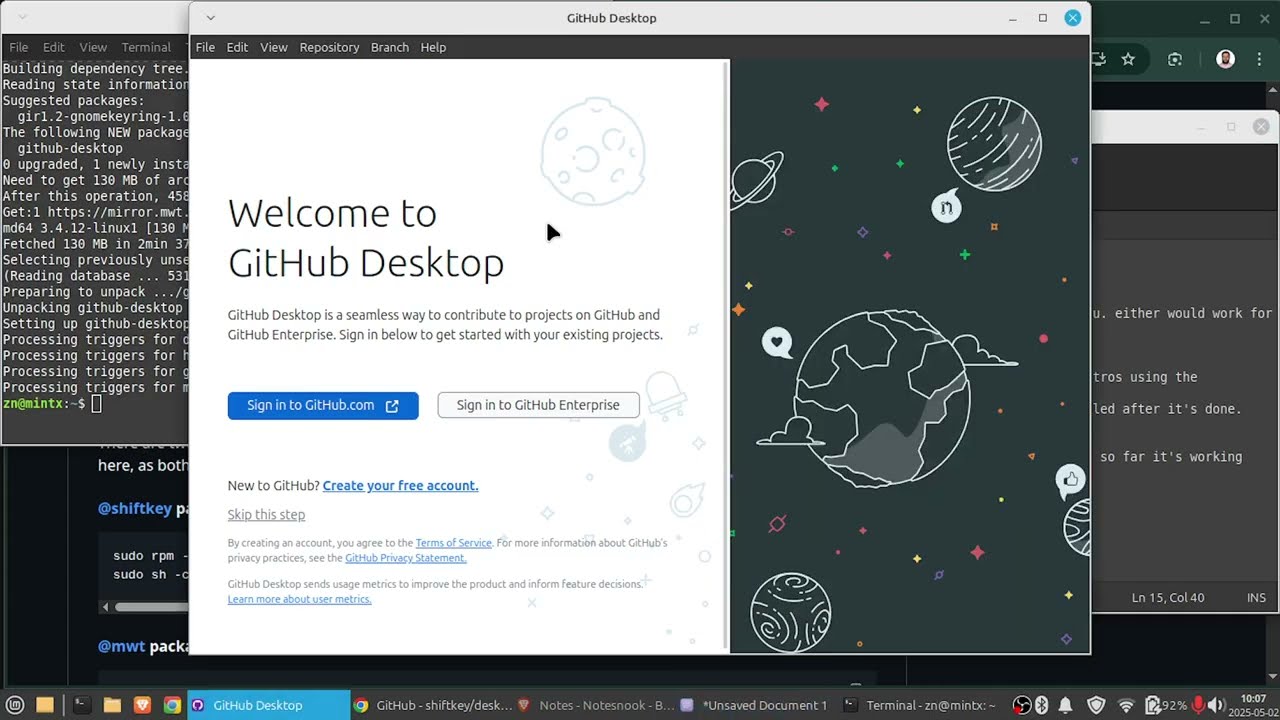Open Learn more about user metrics link
1280x720 pixels.
tap(299, 599)
